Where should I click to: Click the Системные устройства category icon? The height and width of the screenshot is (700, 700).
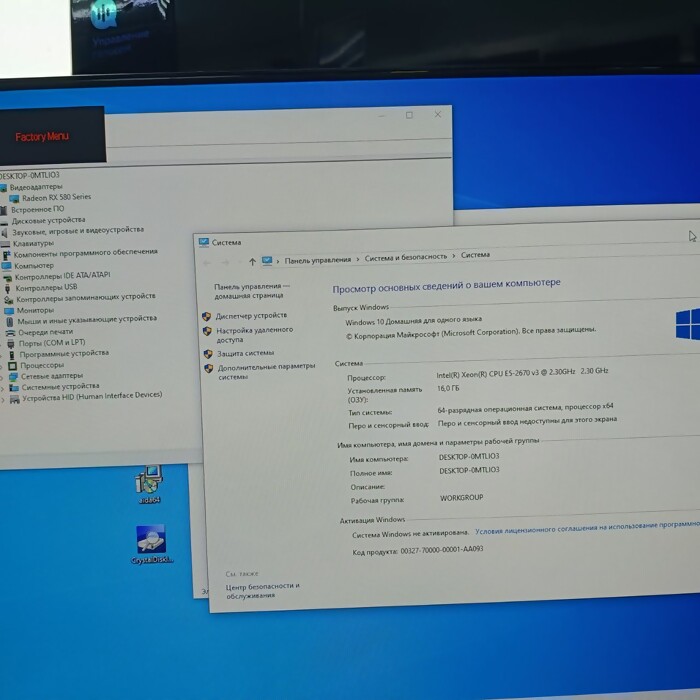14,388
